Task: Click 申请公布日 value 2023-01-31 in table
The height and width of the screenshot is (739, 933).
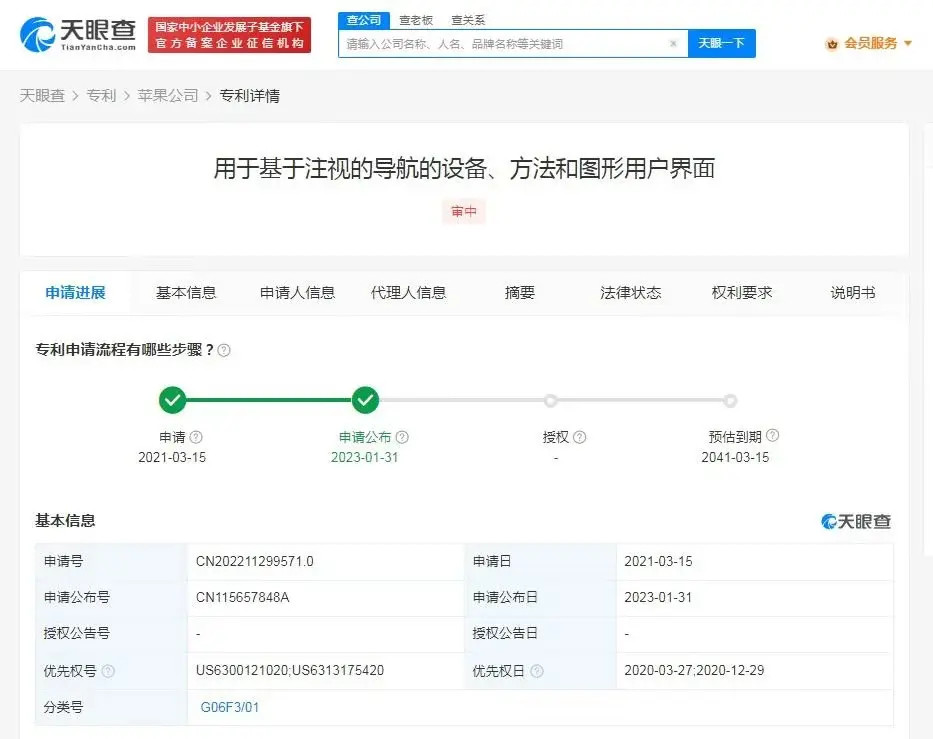Action: pos(658,597)
